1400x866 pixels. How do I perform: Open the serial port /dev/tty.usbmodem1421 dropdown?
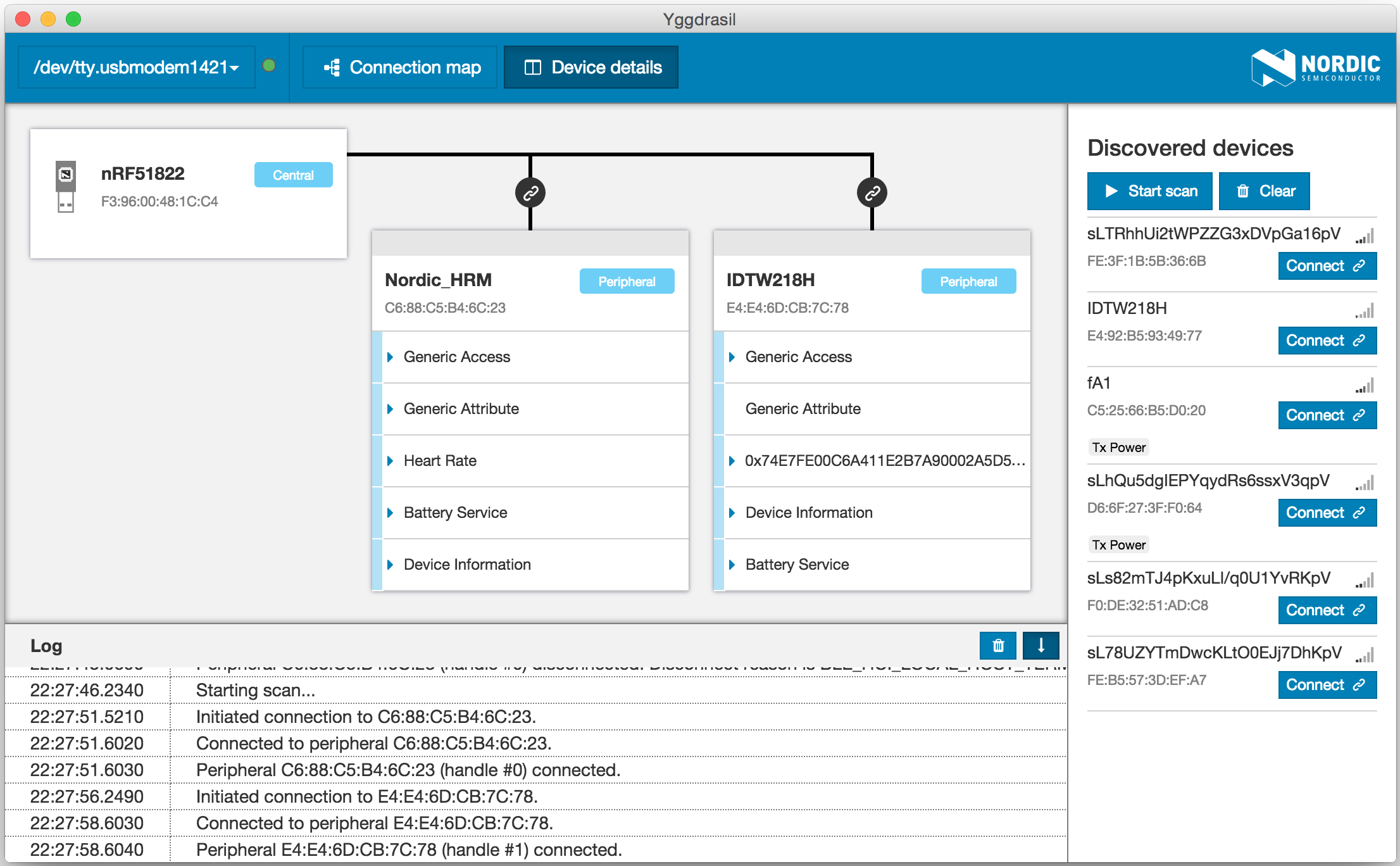point(136,67)
